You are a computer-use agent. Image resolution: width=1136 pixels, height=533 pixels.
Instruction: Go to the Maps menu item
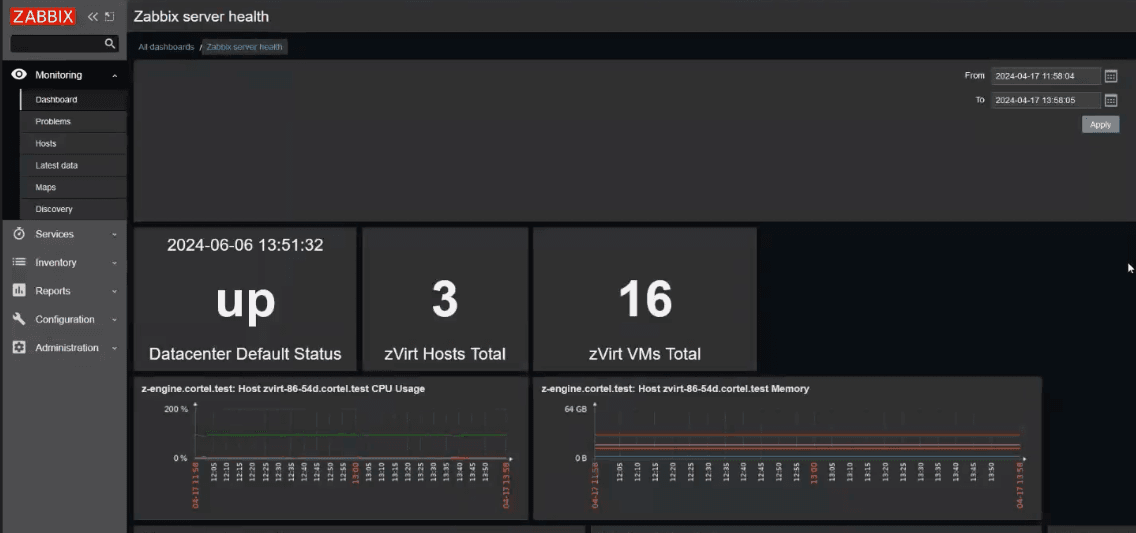pyautogui.click(x=46, y=188)
